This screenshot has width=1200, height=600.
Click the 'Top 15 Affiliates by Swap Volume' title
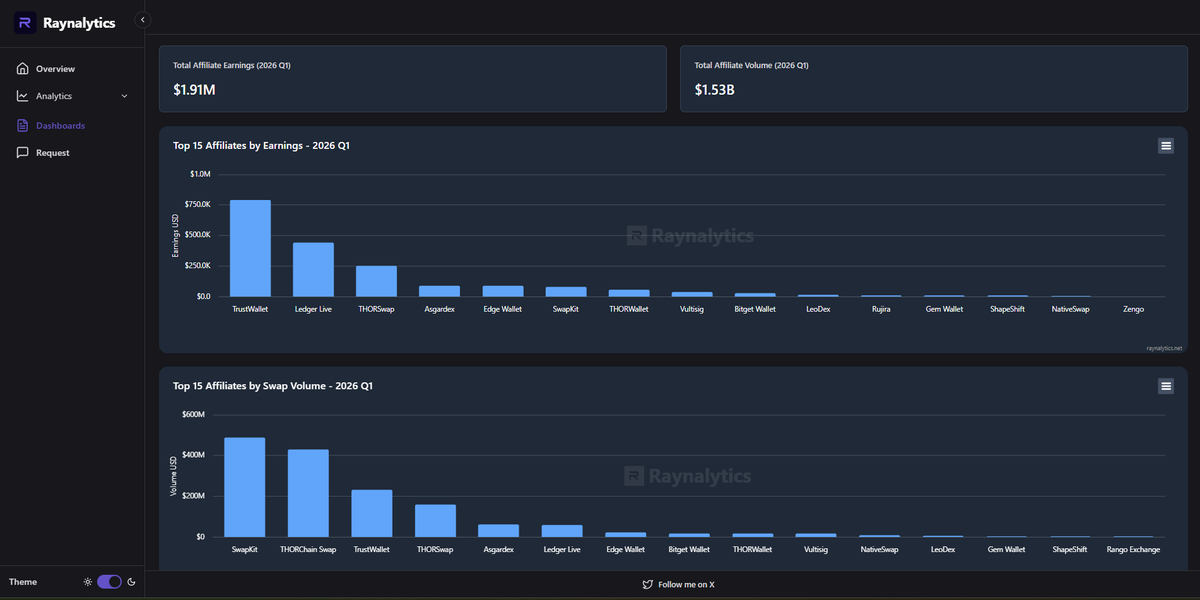(273, 386)
